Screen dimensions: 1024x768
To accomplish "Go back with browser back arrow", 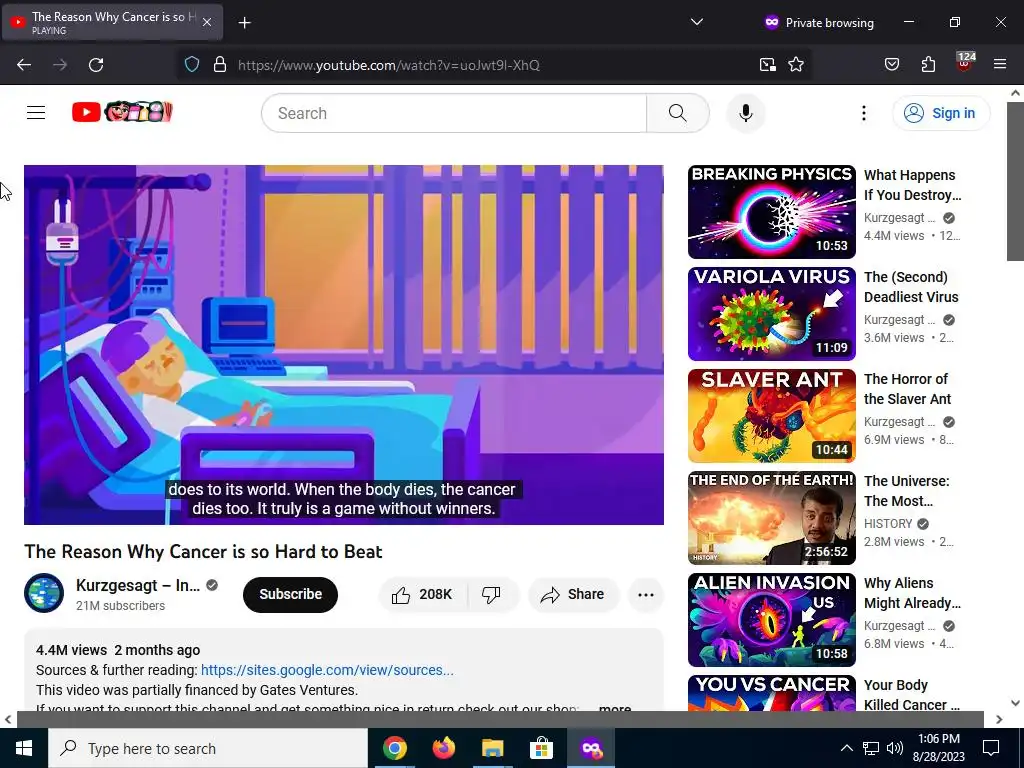I will click(24, 65).
